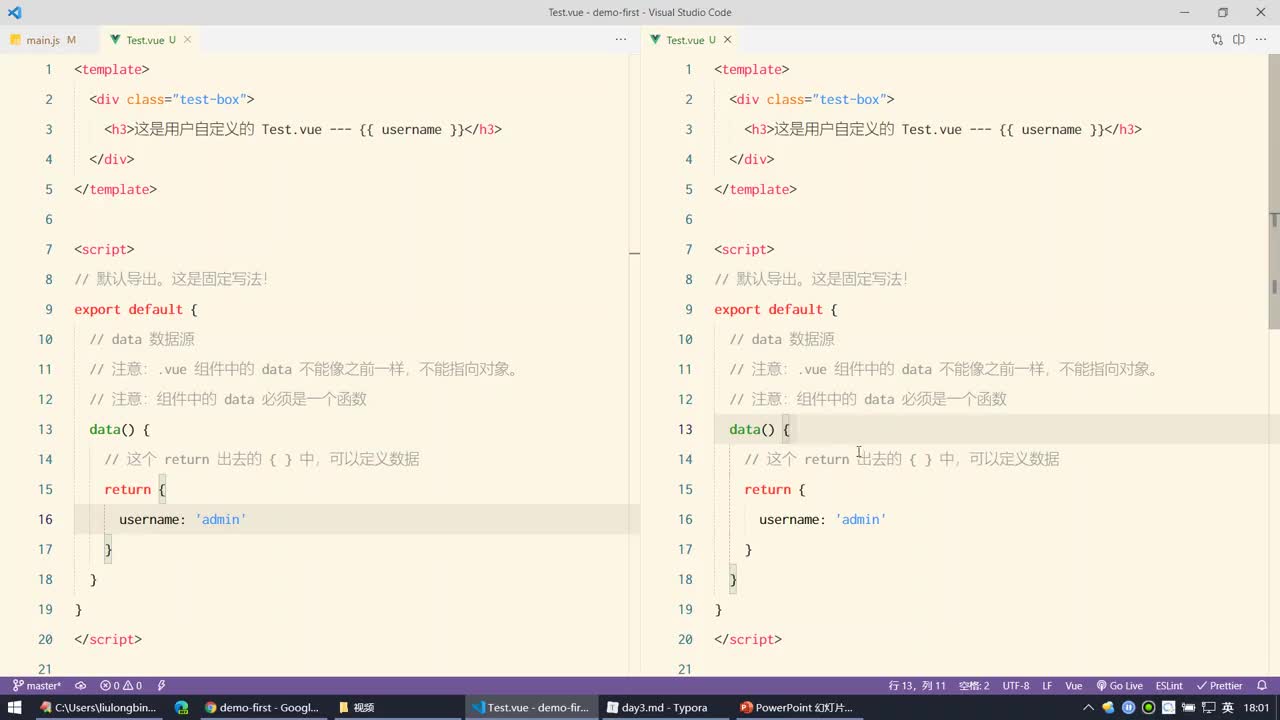1280x720 pixels.
Task: Change encoding via UTF-8 indicator
Action: coord(1016,686)
